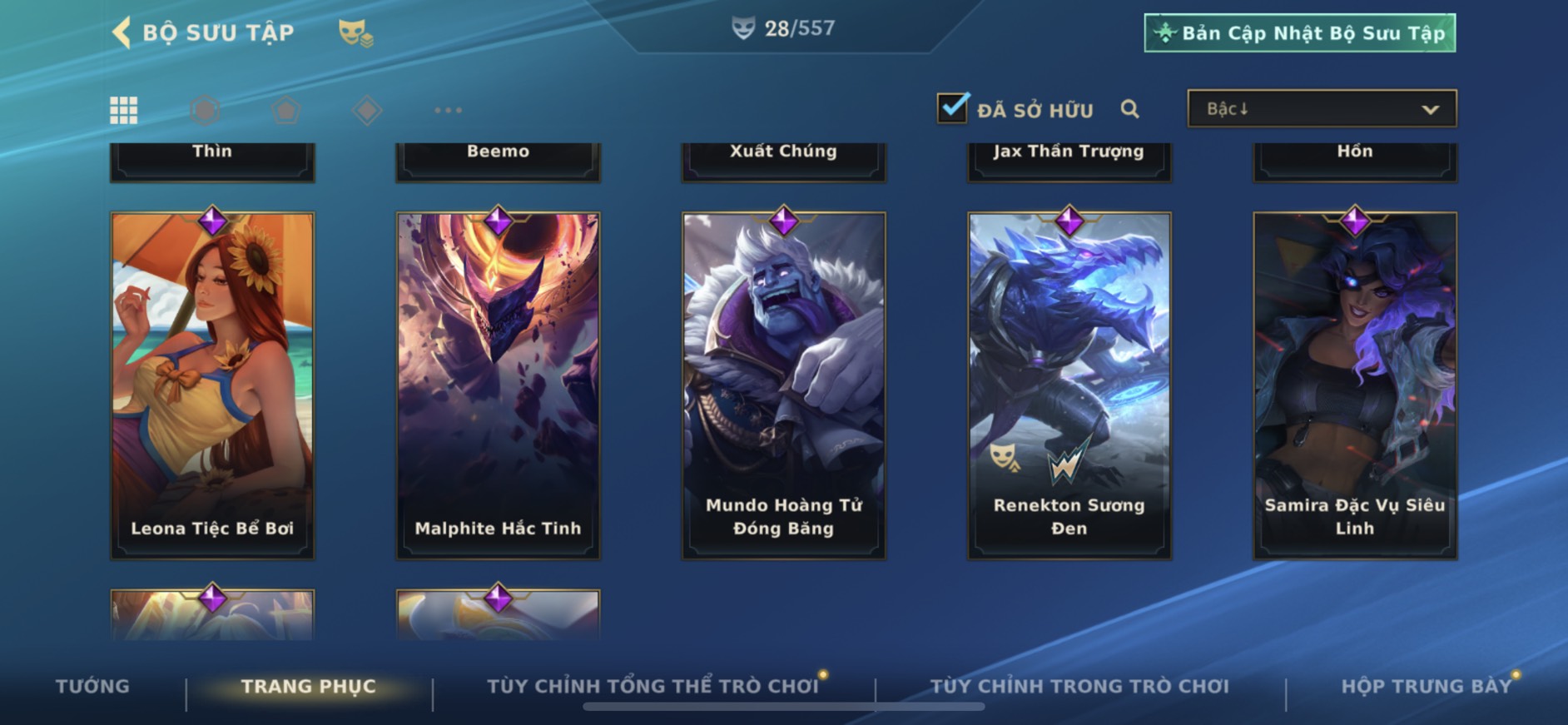Image resolution: width=1568 pixels, height=725 pixels.
Task: Filter skins by the pentagon rarity icon
Action: click(x=286, y=110)
